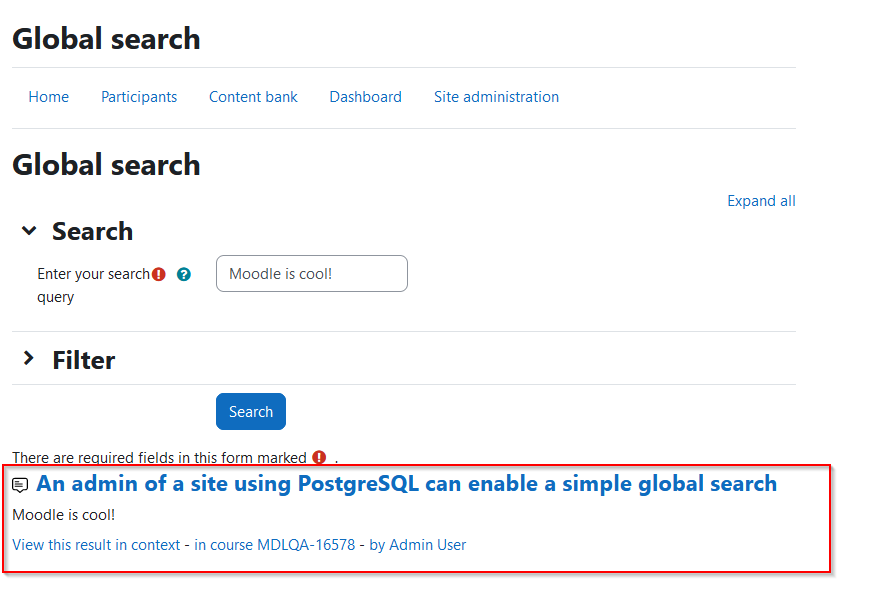Click the top Global search page title
Image resolution: width=876 pixels, height=610 pixels.
point(106,39)
